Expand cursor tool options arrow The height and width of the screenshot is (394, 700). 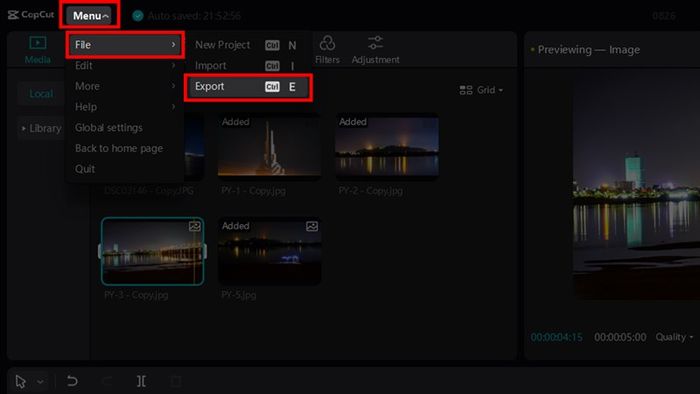[40, 382]
